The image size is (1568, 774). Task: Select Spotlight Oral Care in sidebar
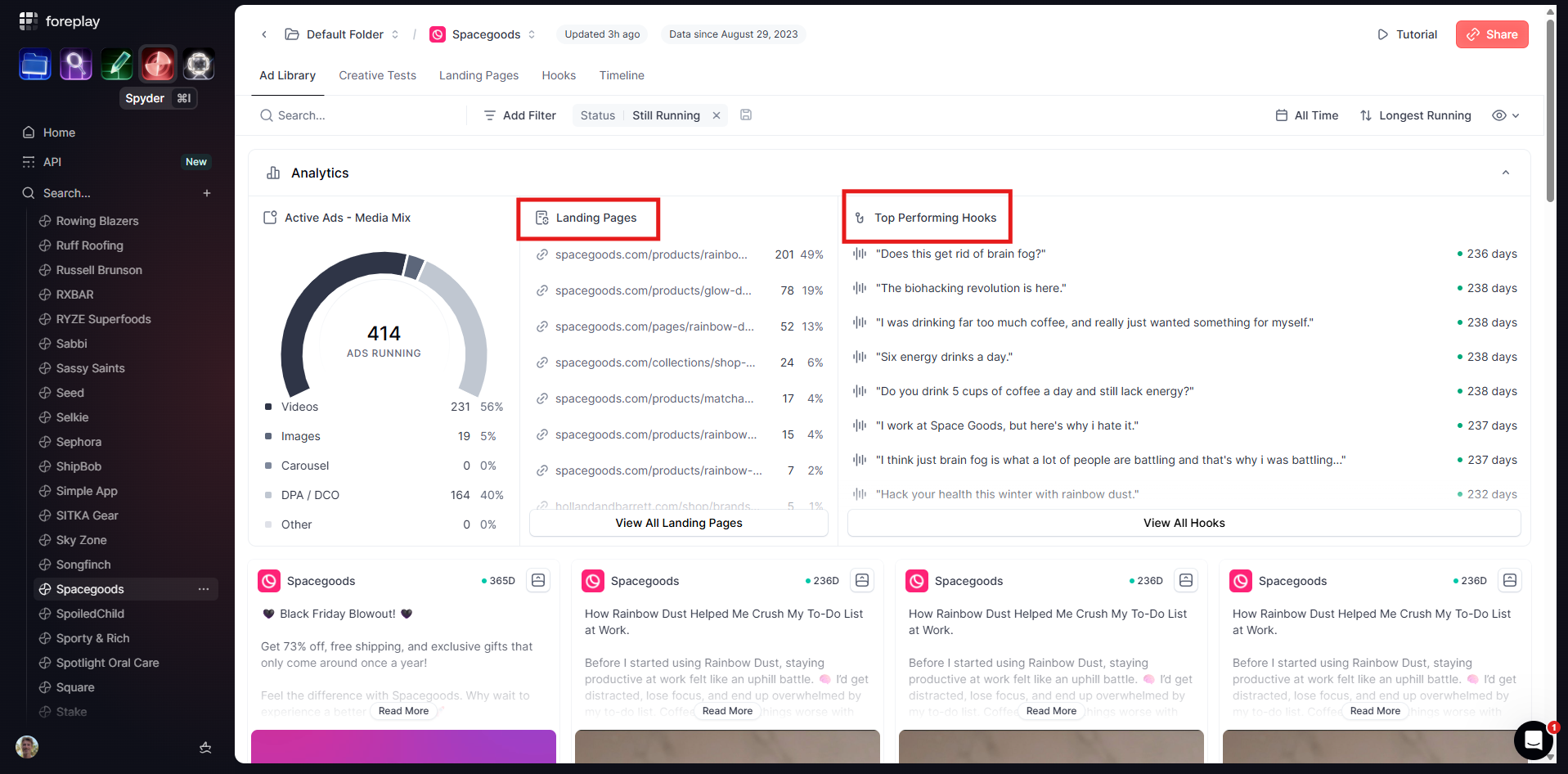click(107, 663)
